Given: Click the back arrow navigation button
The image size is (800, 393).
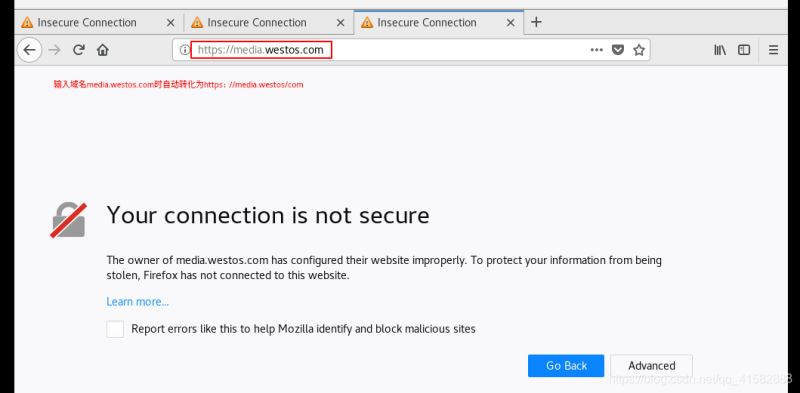Looking at the screenshot, I should click(29, 50).
